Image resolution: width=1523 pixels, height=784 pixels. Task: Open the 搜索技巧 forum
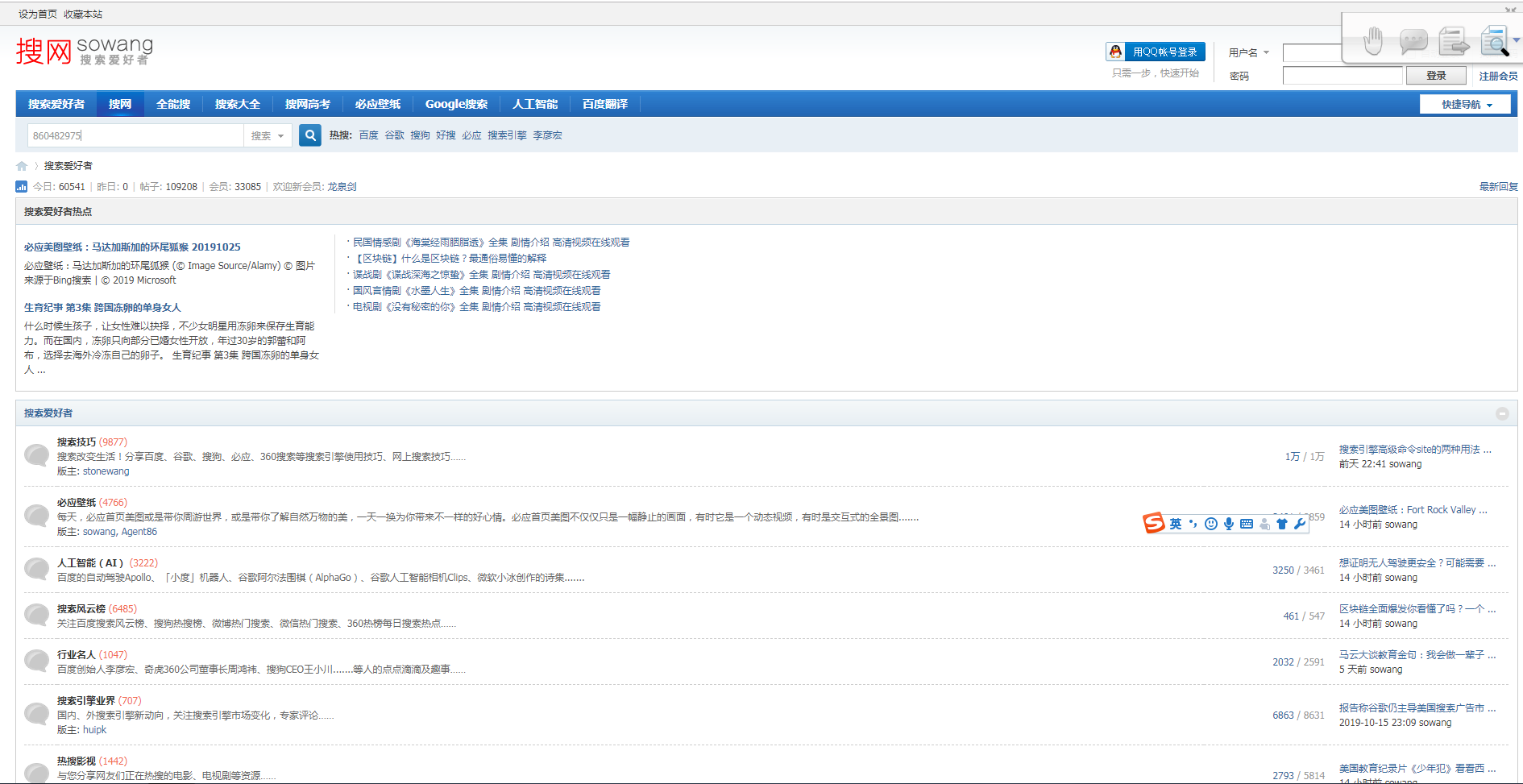(77, 442)
